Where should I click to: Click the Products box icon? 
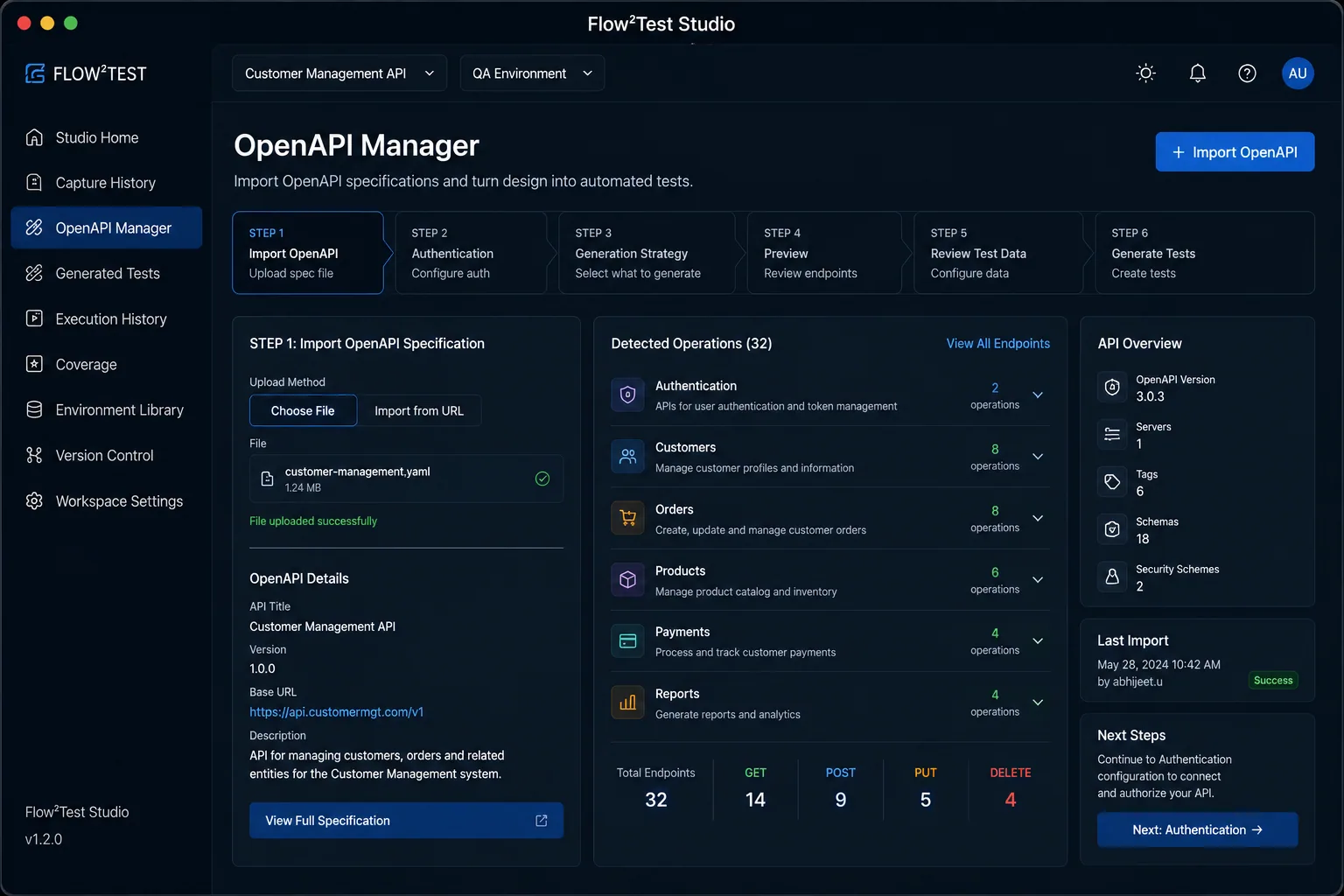click(627, 579)
